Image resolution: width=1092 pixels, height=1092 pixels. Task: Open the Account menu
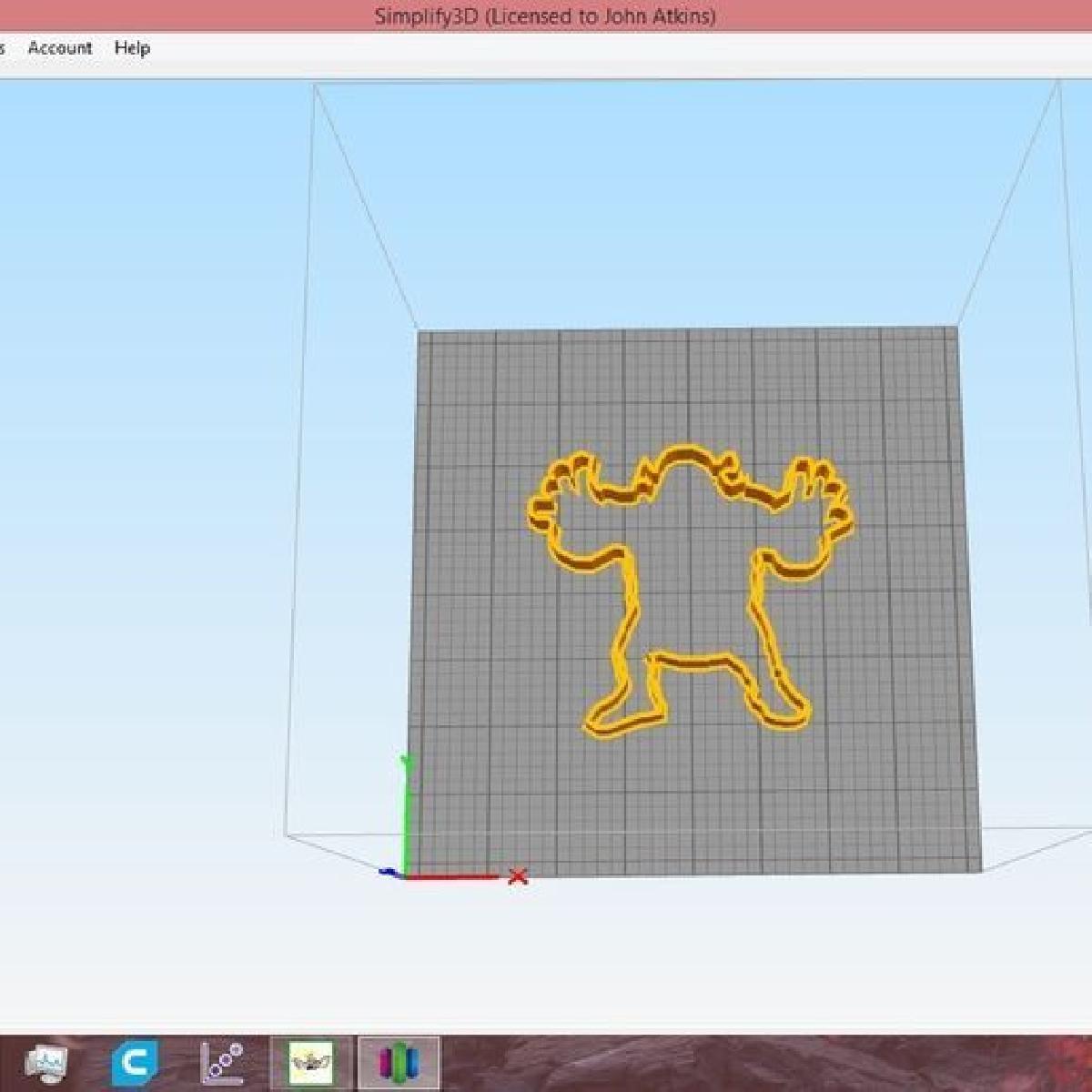(x=60, y=48)
